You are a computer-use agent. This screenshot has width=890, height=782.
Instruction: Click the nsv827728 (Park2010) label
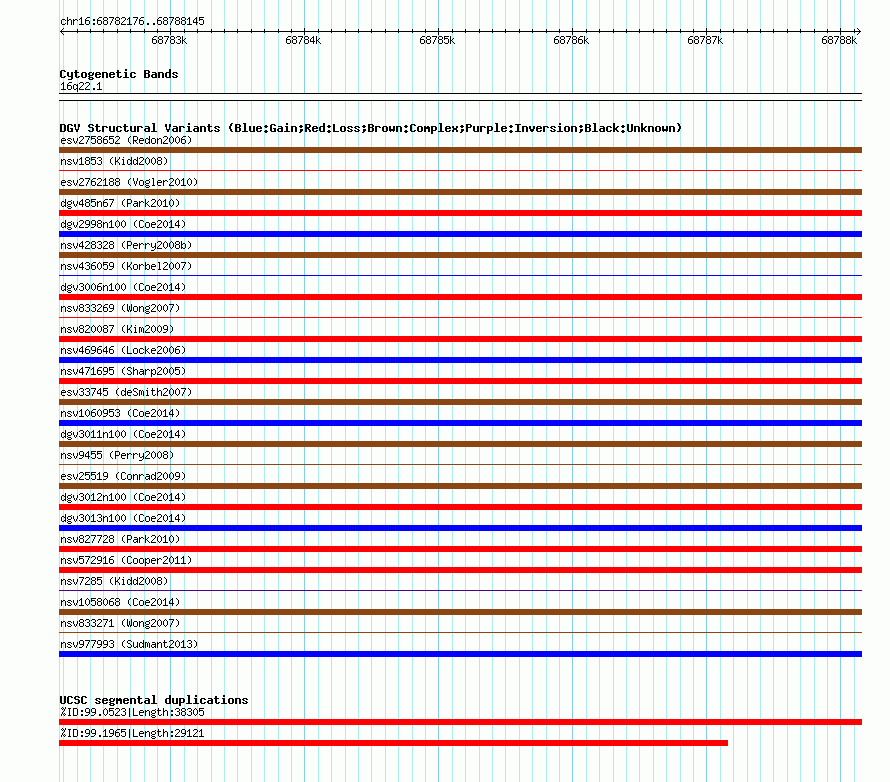120,539
